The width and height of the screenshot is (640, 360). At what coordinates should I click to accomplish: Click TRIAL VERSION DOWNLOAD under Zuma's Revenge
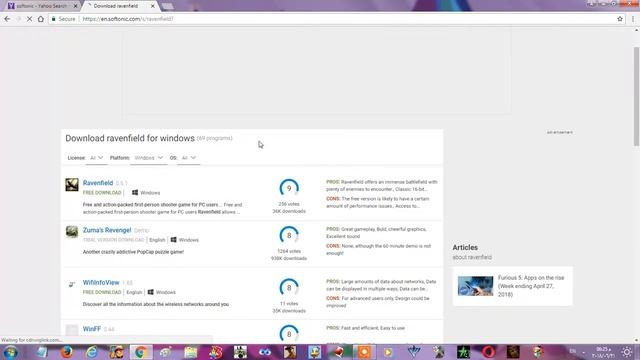[113, 240]
